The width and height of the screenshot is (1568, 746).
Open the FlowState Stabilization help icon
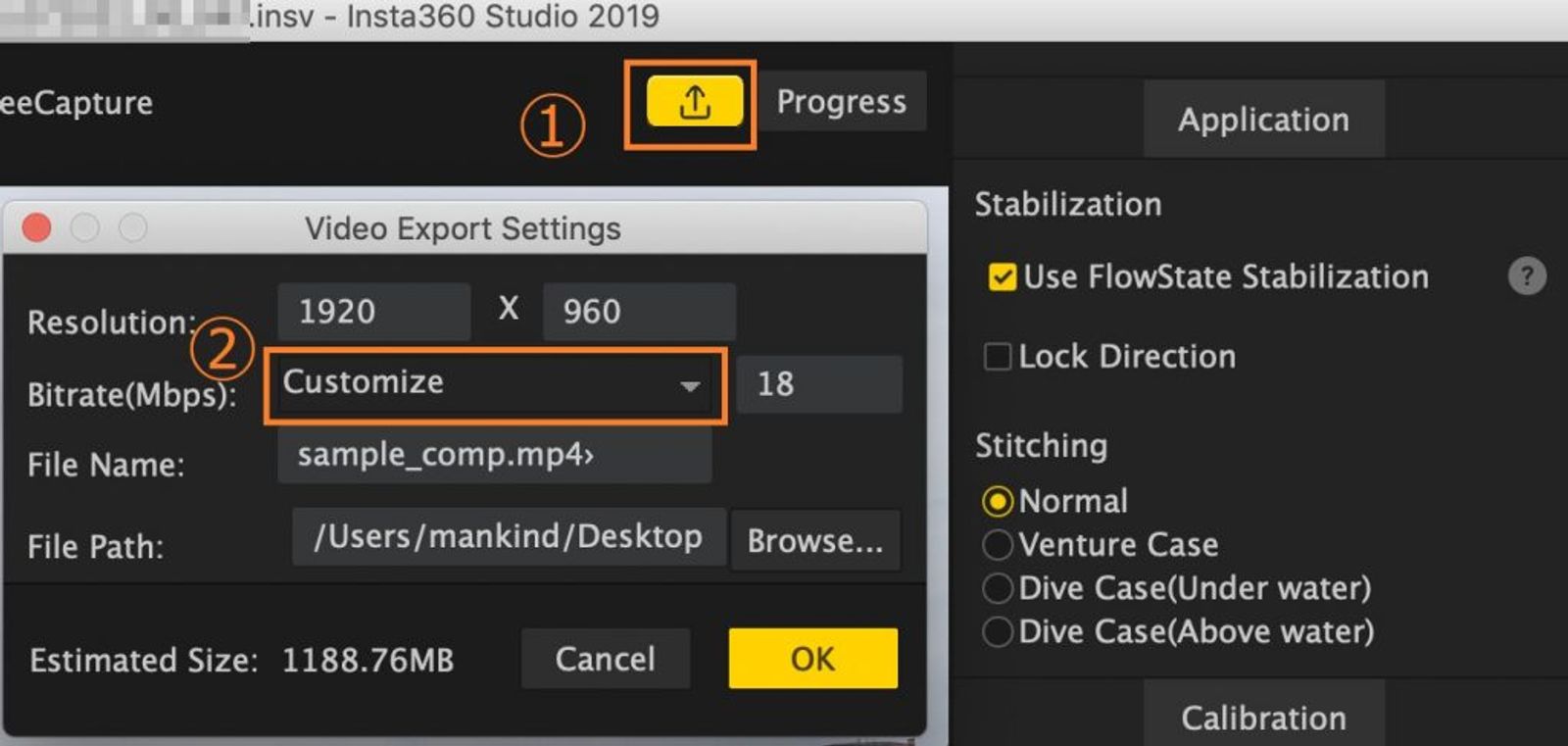coord(1526,276)
